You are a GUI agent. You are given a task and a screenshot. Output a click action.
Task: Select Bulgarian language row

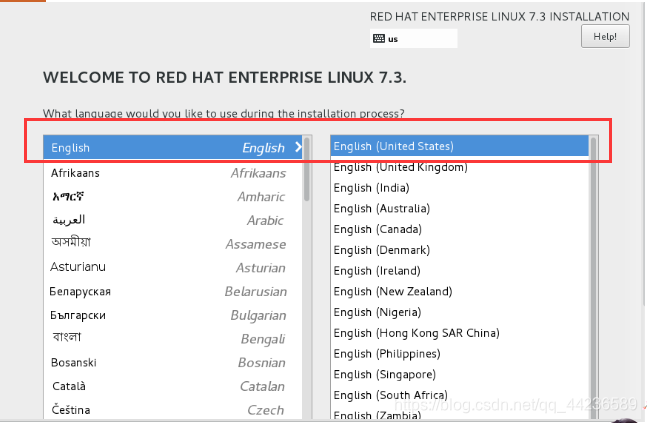point(173,315)
